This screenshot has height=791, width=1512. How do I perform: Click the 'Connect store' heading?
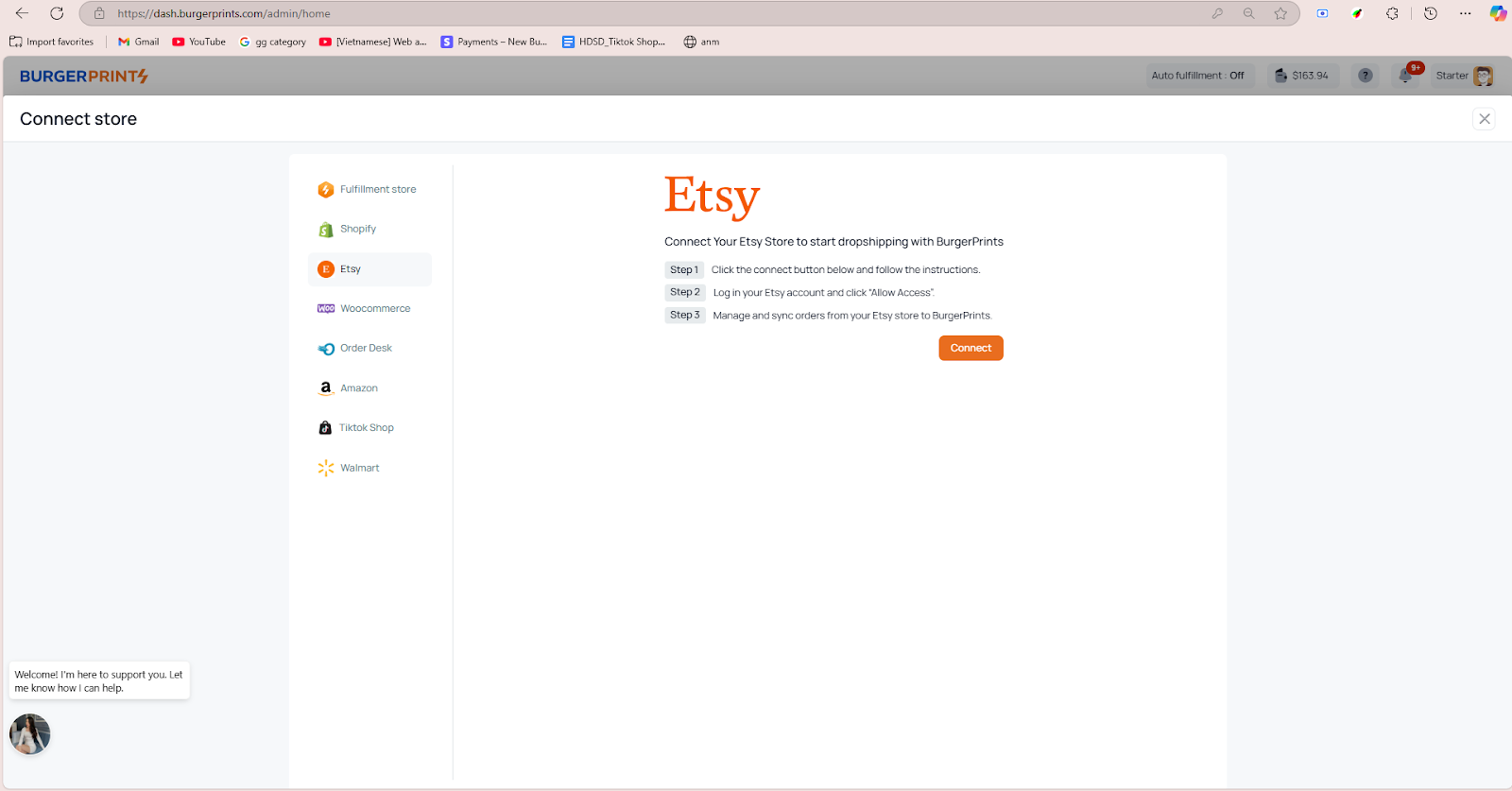click(x=78, y=119)
